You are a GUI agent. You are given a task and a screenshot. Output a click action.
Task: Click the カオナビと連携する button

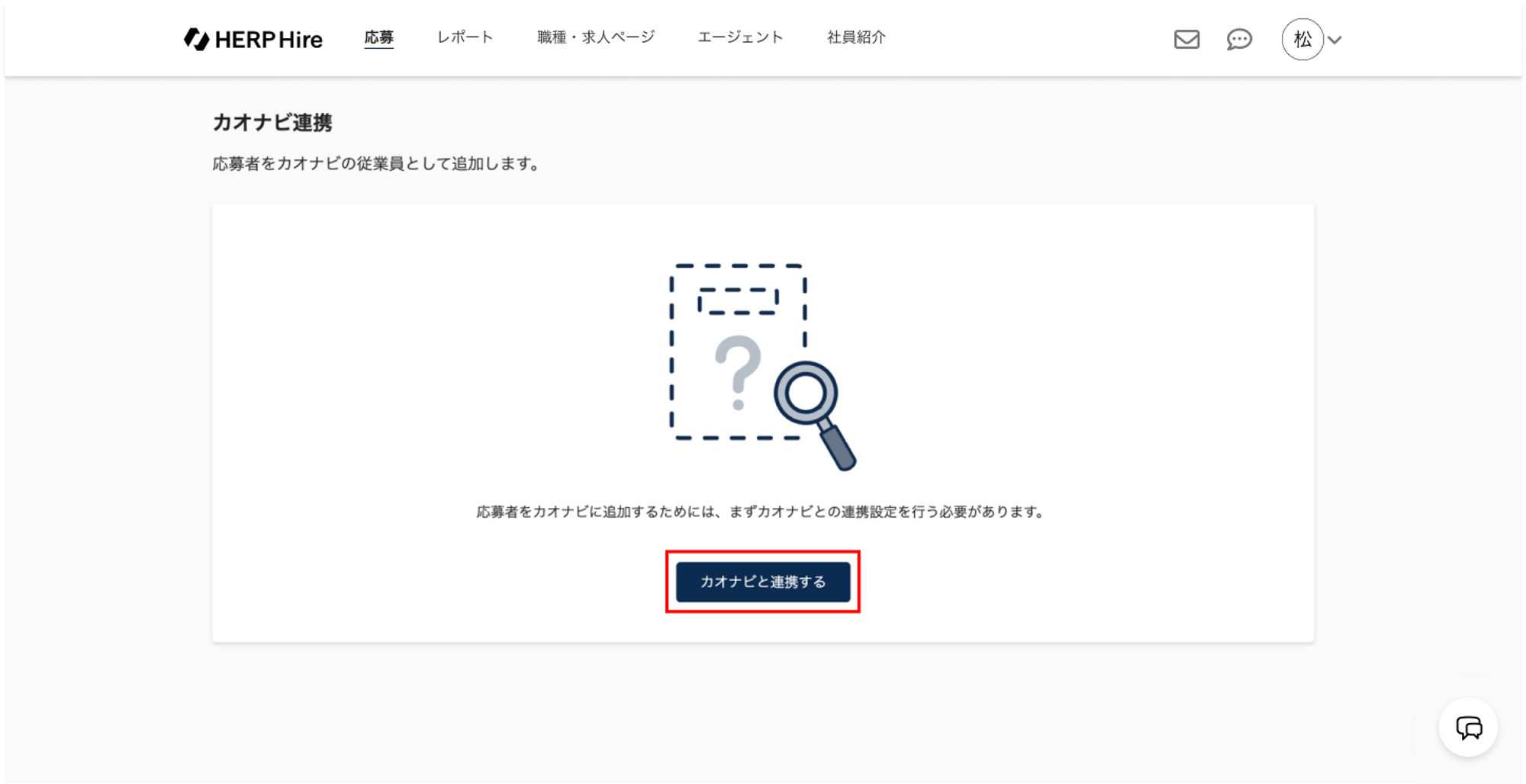[763, 582]
